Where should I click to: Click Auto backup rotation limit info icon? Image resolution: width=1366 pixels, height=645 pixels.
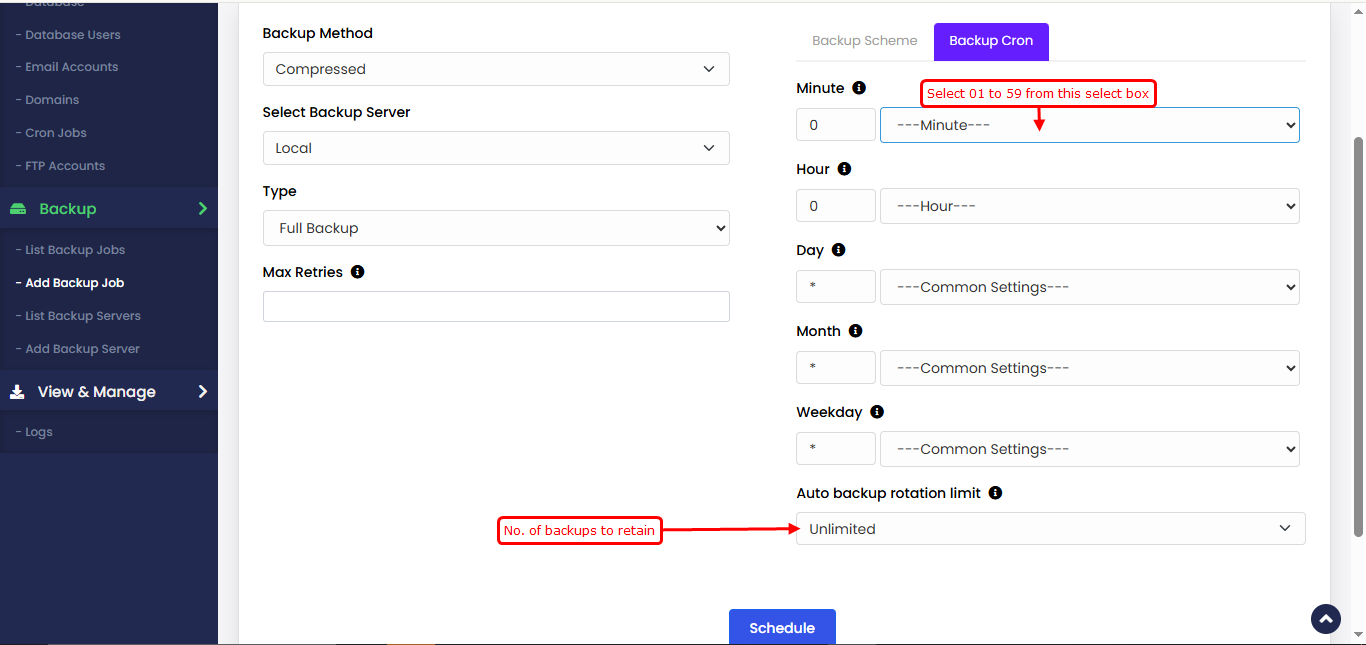point(995,493)
